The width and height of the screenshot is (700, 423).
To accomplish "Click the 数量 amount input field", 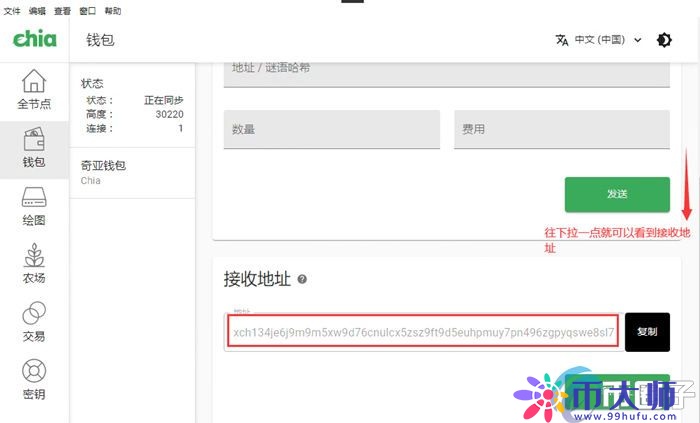I will (331, 130).
